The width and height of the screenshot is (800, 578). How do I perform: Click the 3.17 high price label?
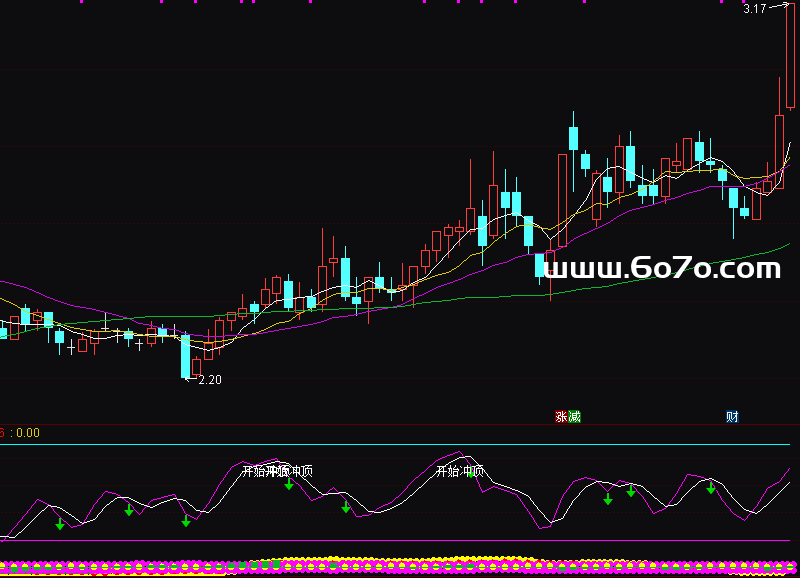[754, 9]
